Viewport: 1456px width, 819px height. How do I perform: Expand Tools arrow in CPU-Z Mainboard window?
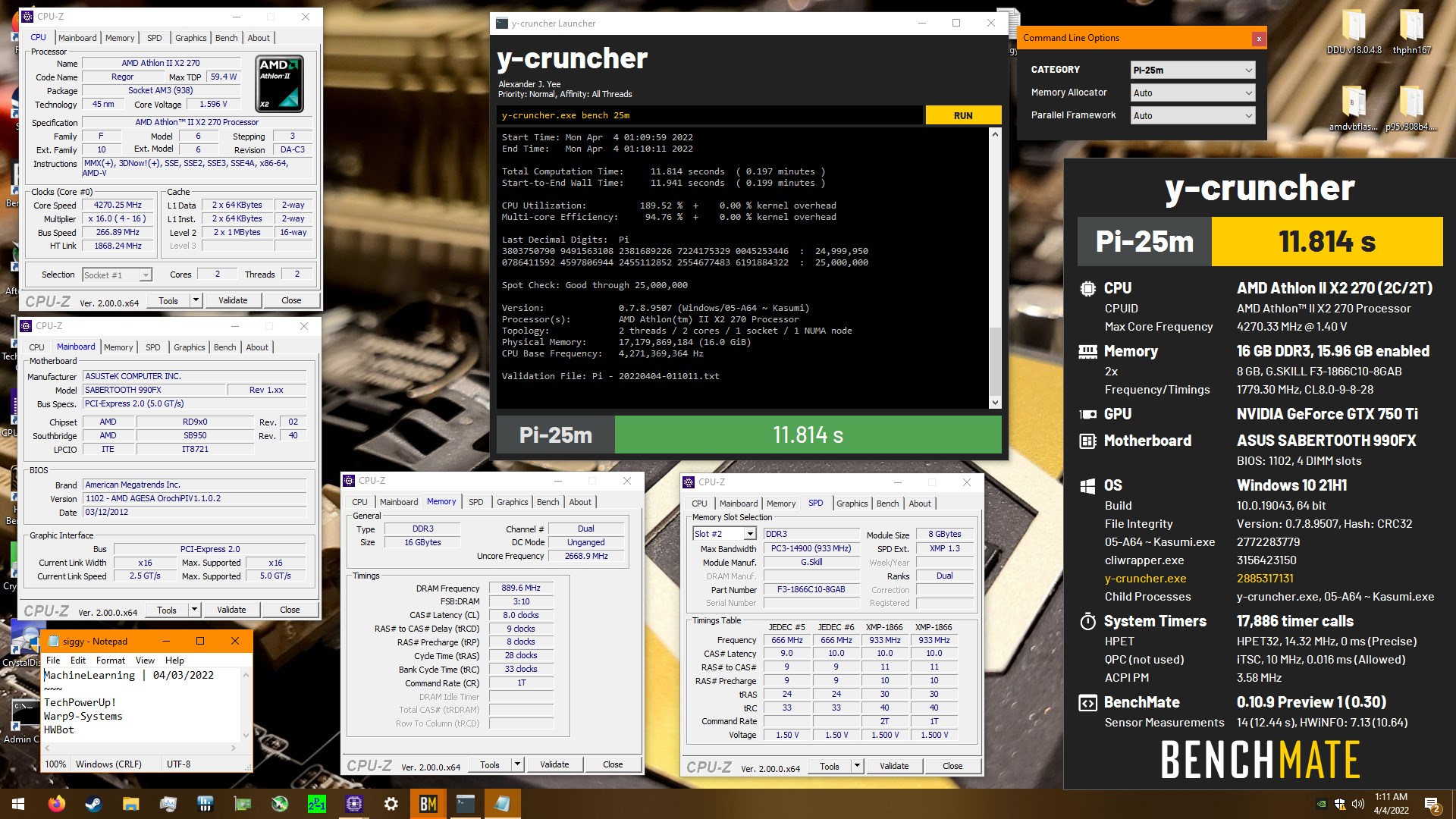coord(194,610)
